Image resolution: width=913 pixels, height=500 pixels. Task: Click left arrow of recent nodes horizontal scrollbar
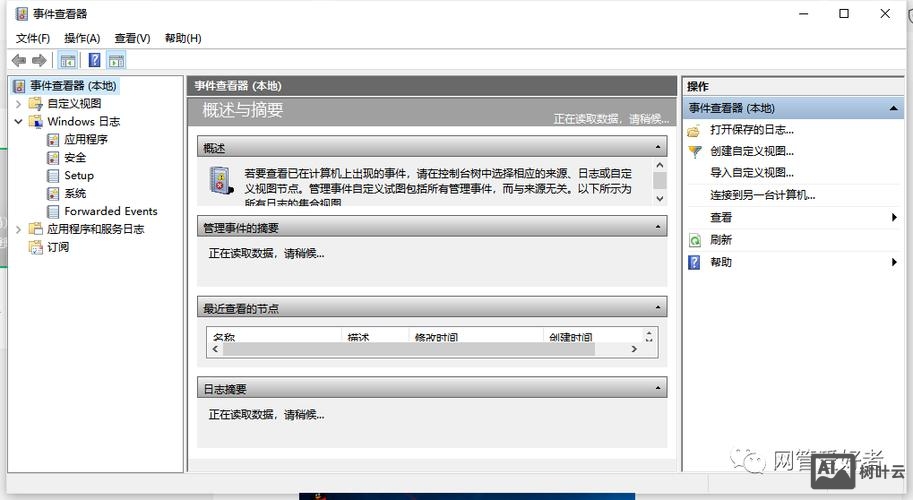(x=215, y=349)
